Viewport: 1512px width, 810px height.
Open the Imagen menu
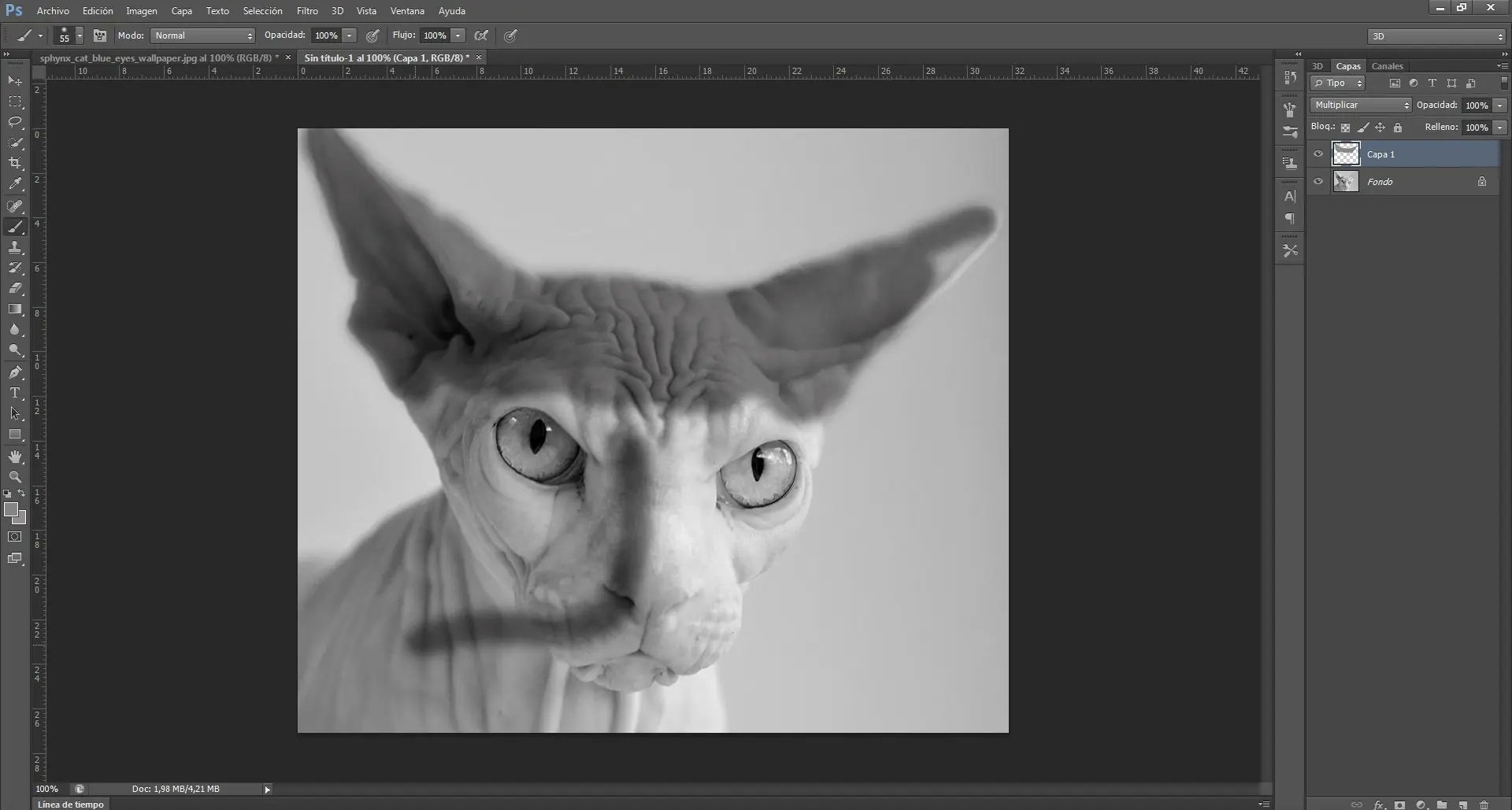(142, 11)
